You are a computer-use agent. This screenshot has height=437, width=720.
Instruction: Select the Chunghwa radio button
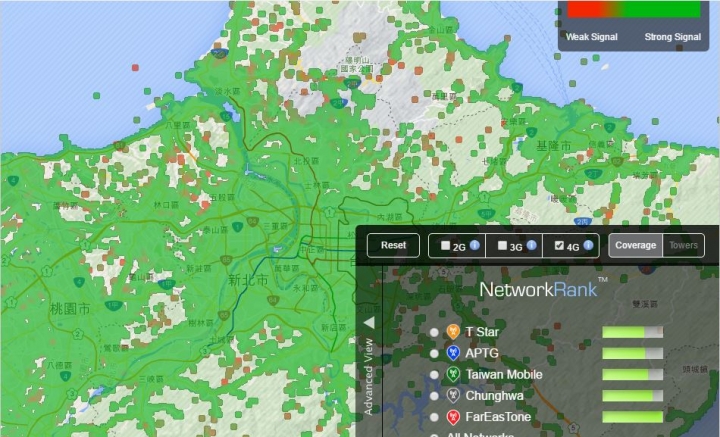tap(434, 396)
